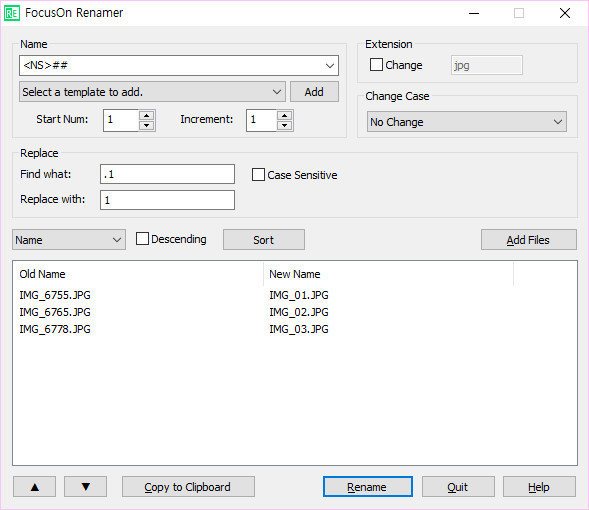Select file IMG_6778.JPG in list

tap(55, 329)
